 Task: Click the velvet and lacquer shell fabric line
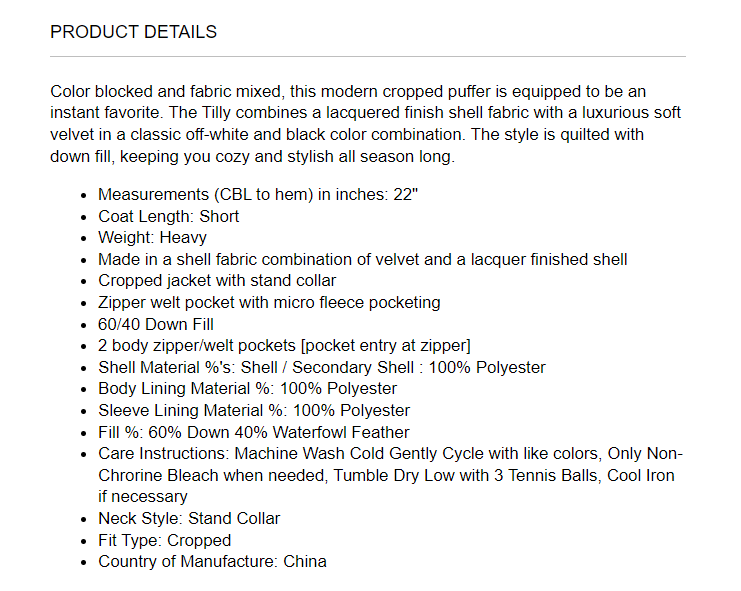pos(362,259)
